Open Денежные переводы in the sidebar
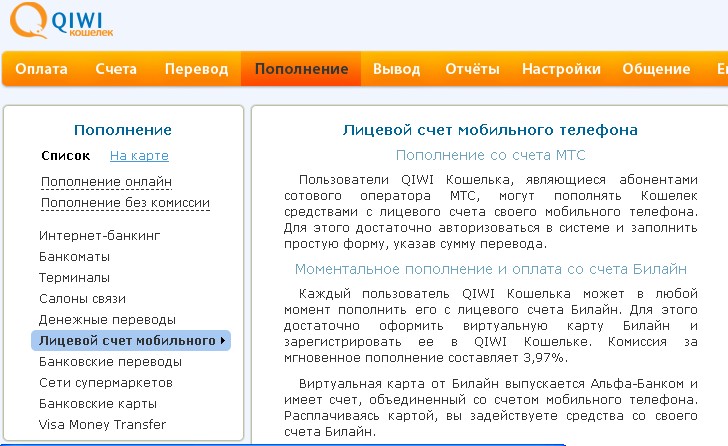This screenshot has width=728, height=446. tap(107, 320)
